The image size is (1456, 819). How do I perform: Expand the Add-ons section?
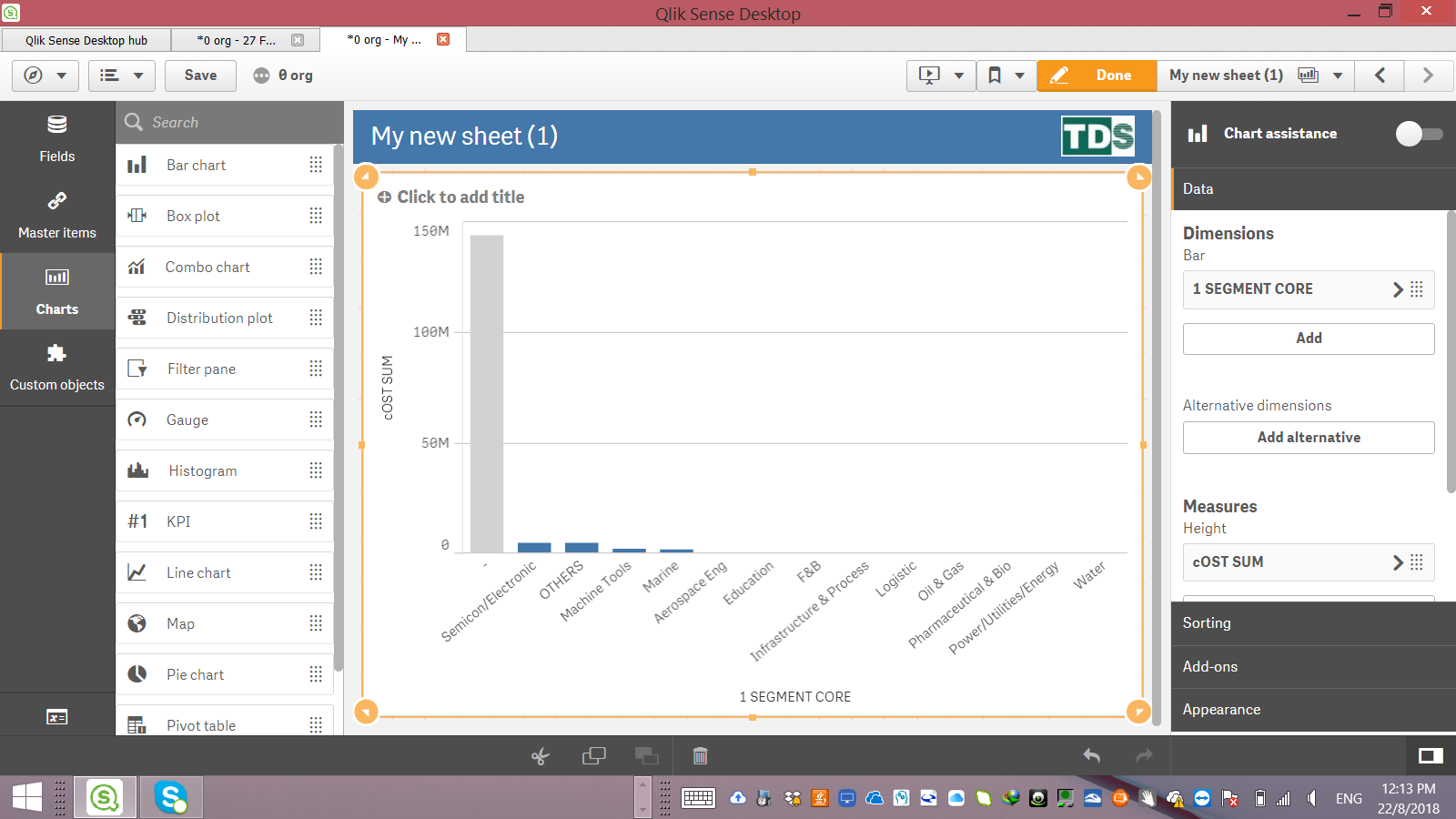[x=1313, y=667]
